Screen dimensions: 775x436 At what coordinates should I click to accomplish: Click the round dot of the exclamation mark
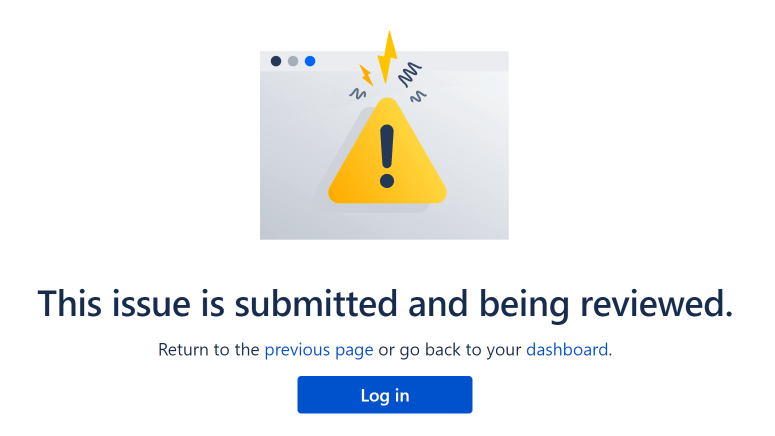point(387,181)
